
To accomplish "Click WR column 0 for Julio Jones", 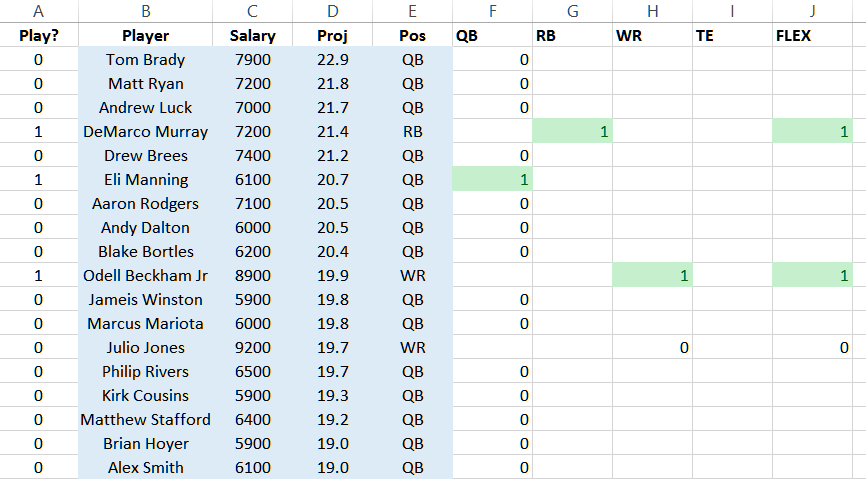I will pos(652,348).
